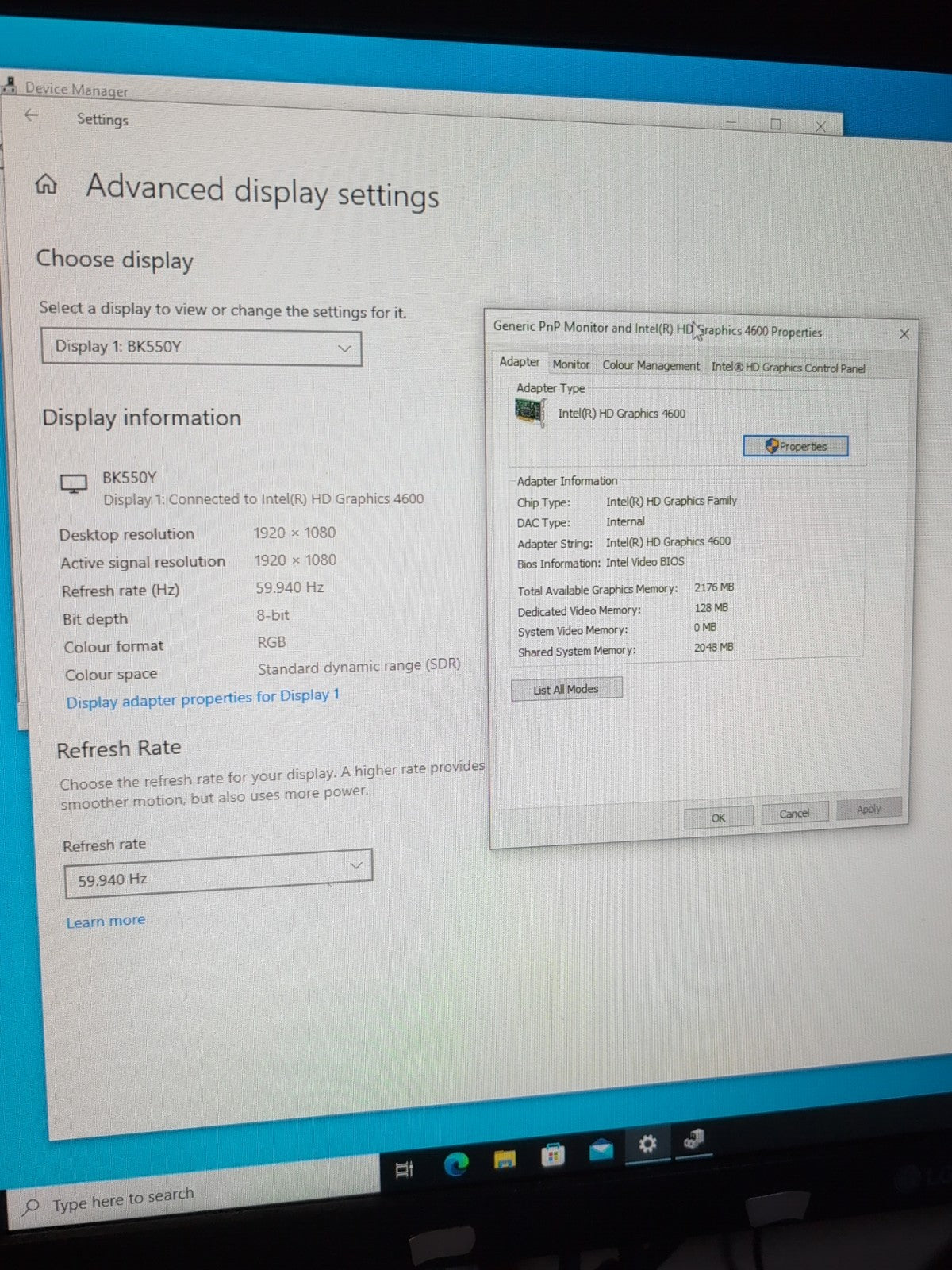Select the Settings gear on the taskbar

click(x=647, y=1144)
